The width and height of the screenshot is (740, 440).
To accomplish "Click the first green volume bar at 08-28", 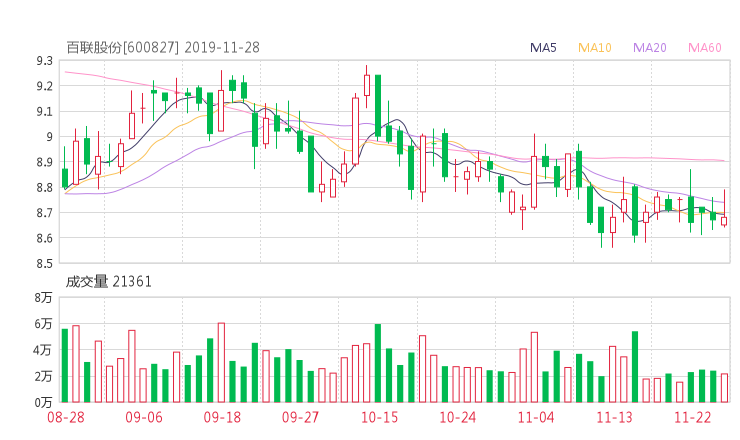I will (x=65, y=365).
